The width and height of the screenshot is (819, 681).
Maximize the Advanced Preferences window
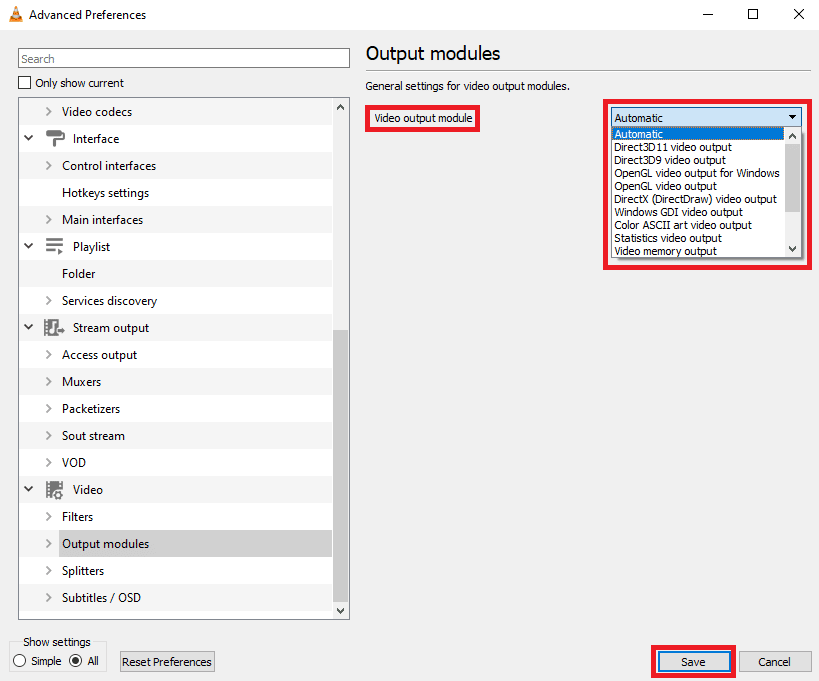[x=753, y=14]
